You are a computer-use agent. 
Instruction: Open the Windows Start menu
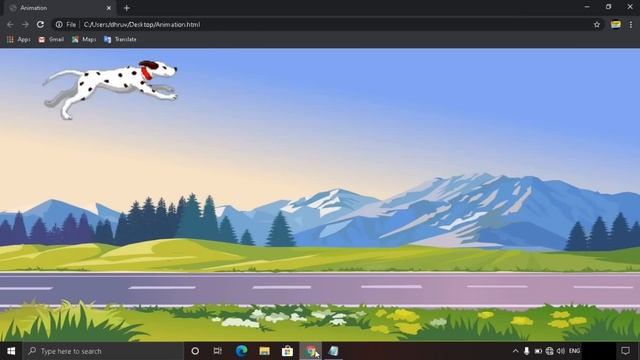pyautogui.click(x=11, y=351)
